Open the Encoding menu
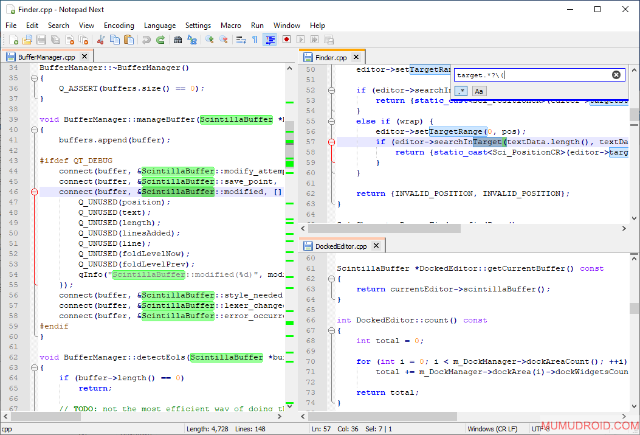 tap(119, 25)
